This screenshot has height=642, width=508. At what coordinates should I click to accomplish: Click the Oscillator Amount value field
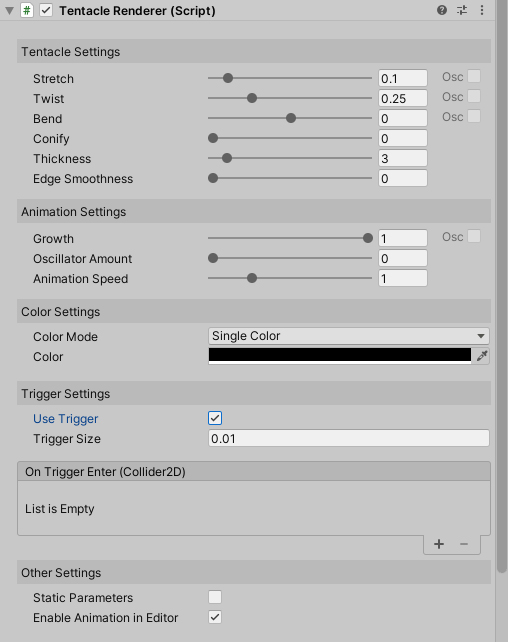pyautogui.click(x=403, y=258)
